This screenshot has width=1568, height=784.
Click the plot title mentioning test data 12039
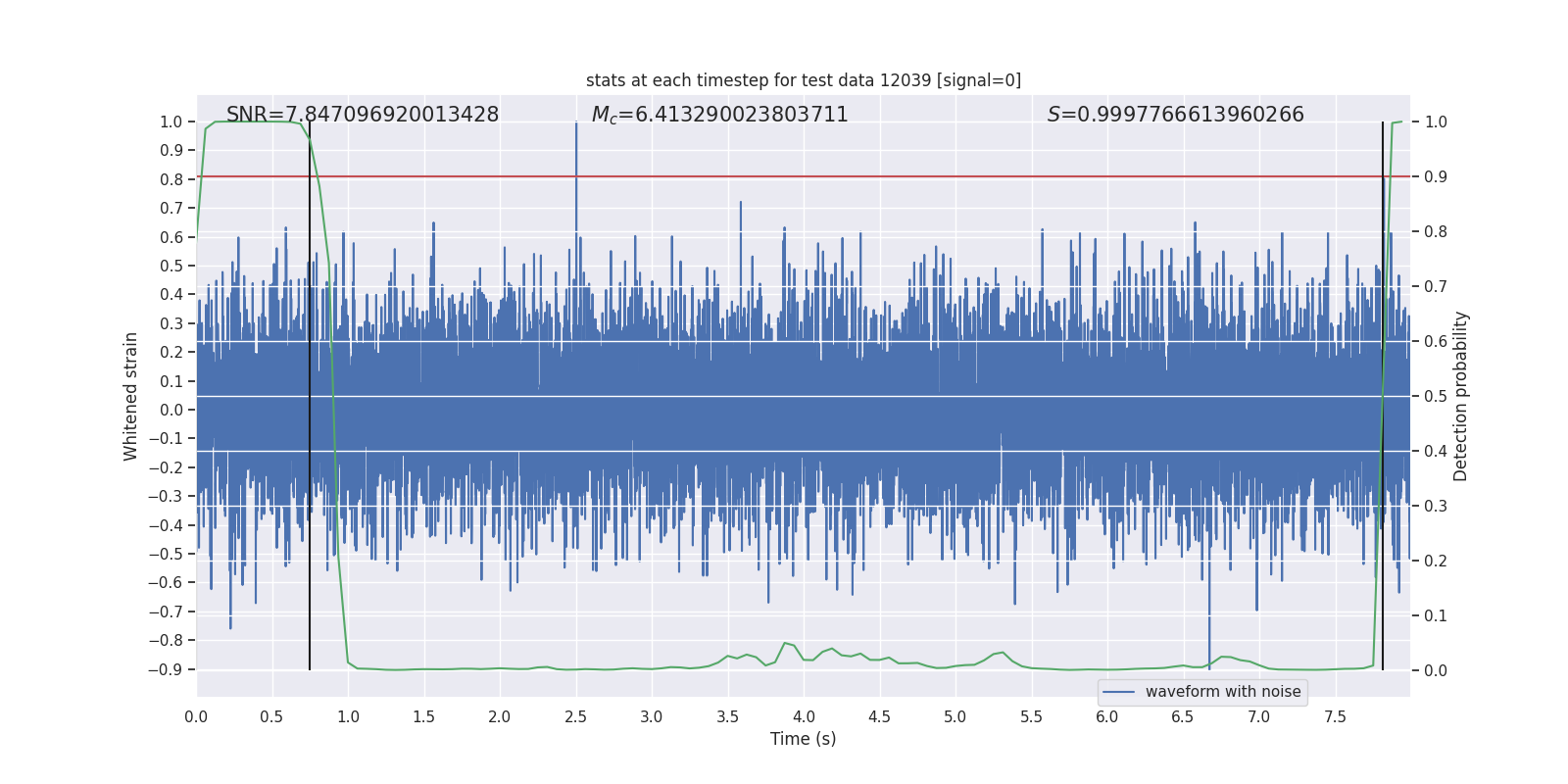[803, 80]
